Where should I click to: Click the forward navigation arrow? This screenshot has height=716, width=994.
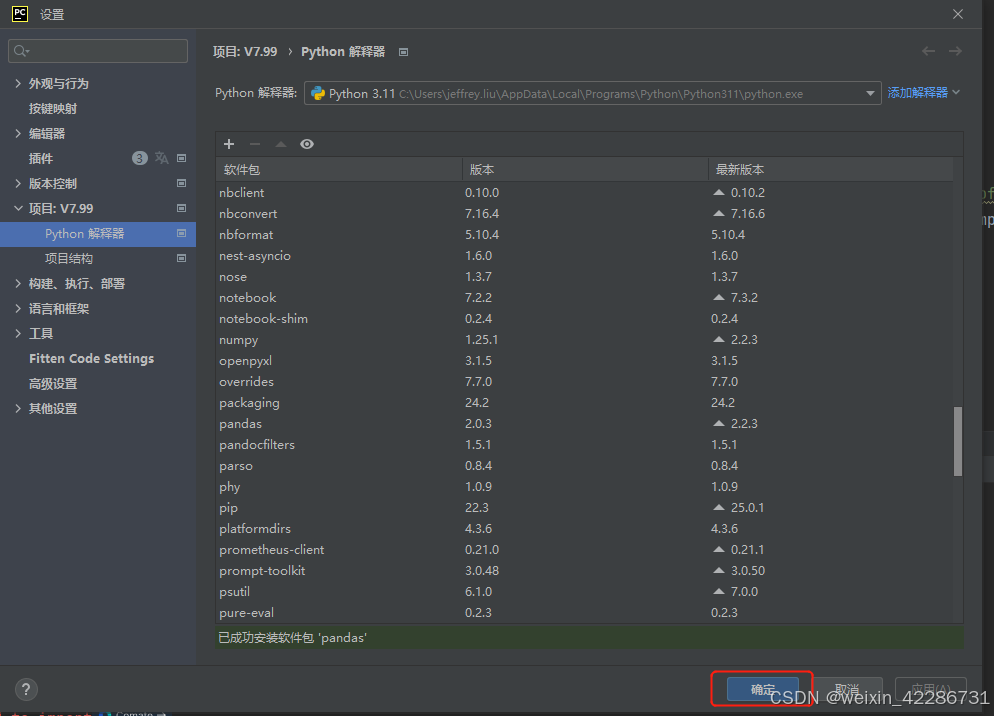[955, 51]
